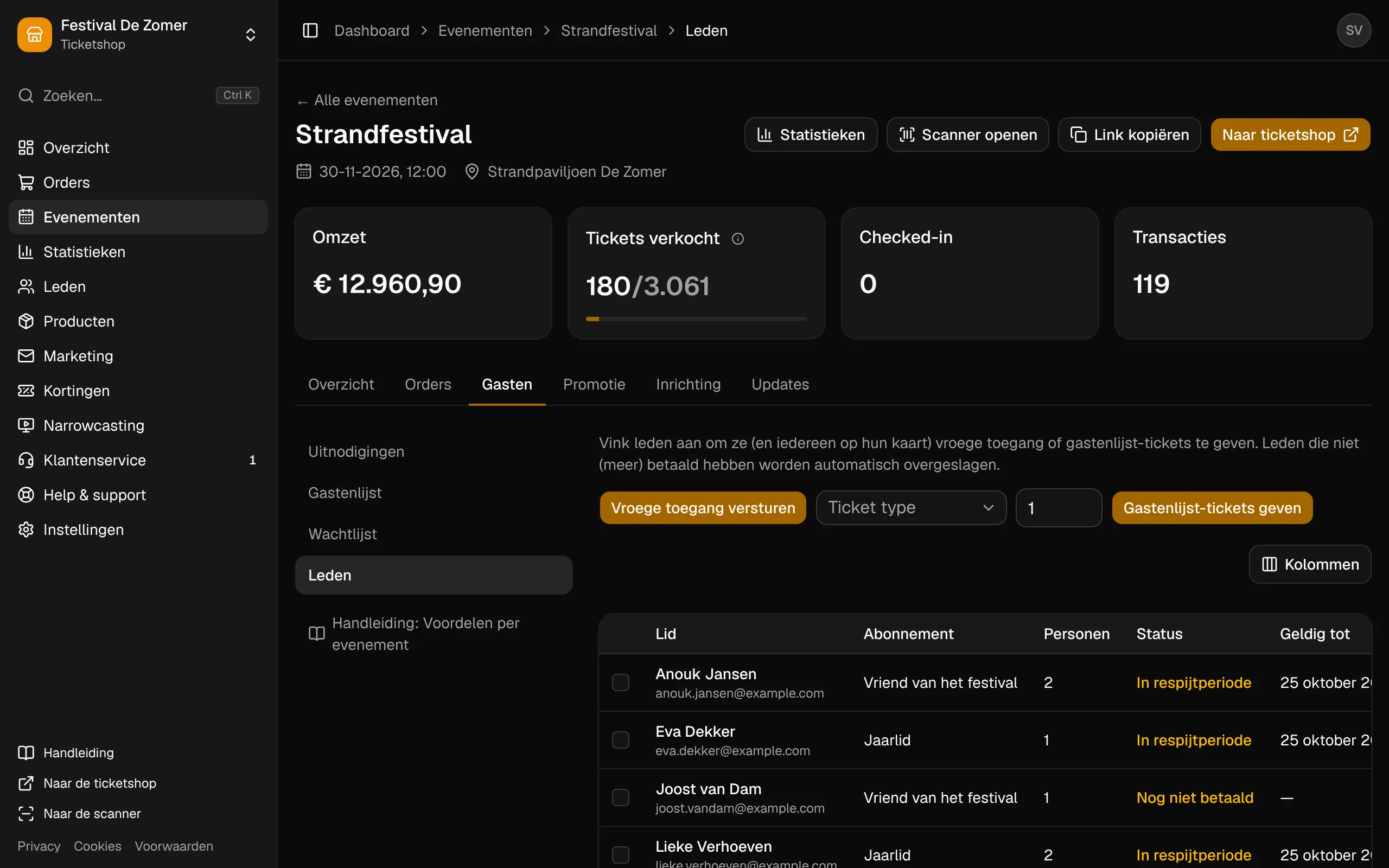Screen dimensions: 1389x868
Task: Click the Tickets verkocht progress bar
Action: [696, 318]
